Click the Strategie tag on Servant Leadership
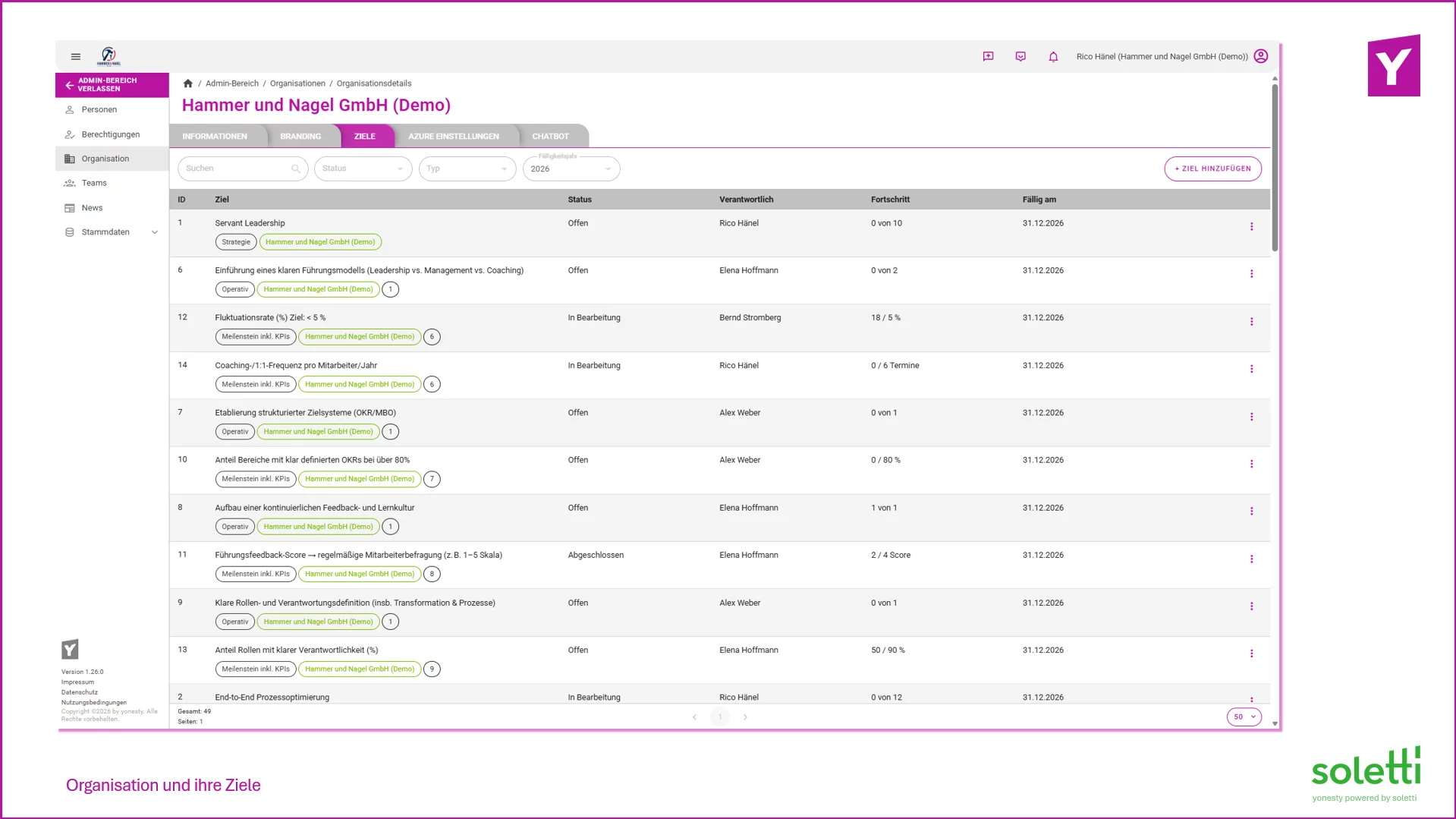1456x819 pixels. (236, 242)
